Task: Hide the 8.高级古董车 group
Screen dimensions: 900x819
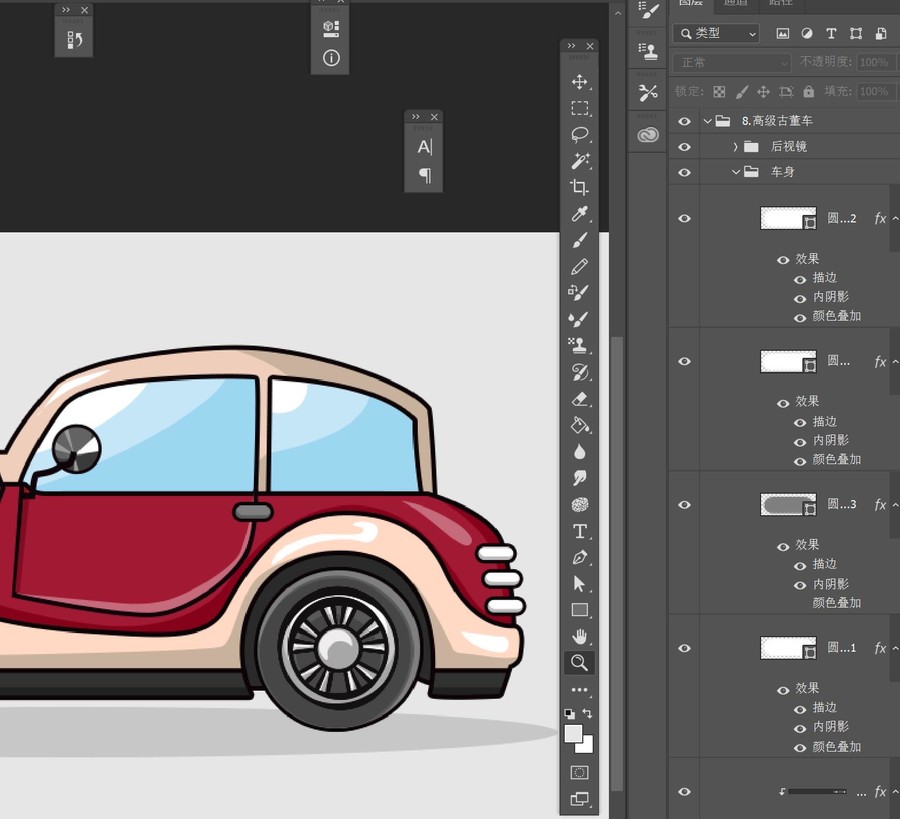Action: tap(684, 121)
